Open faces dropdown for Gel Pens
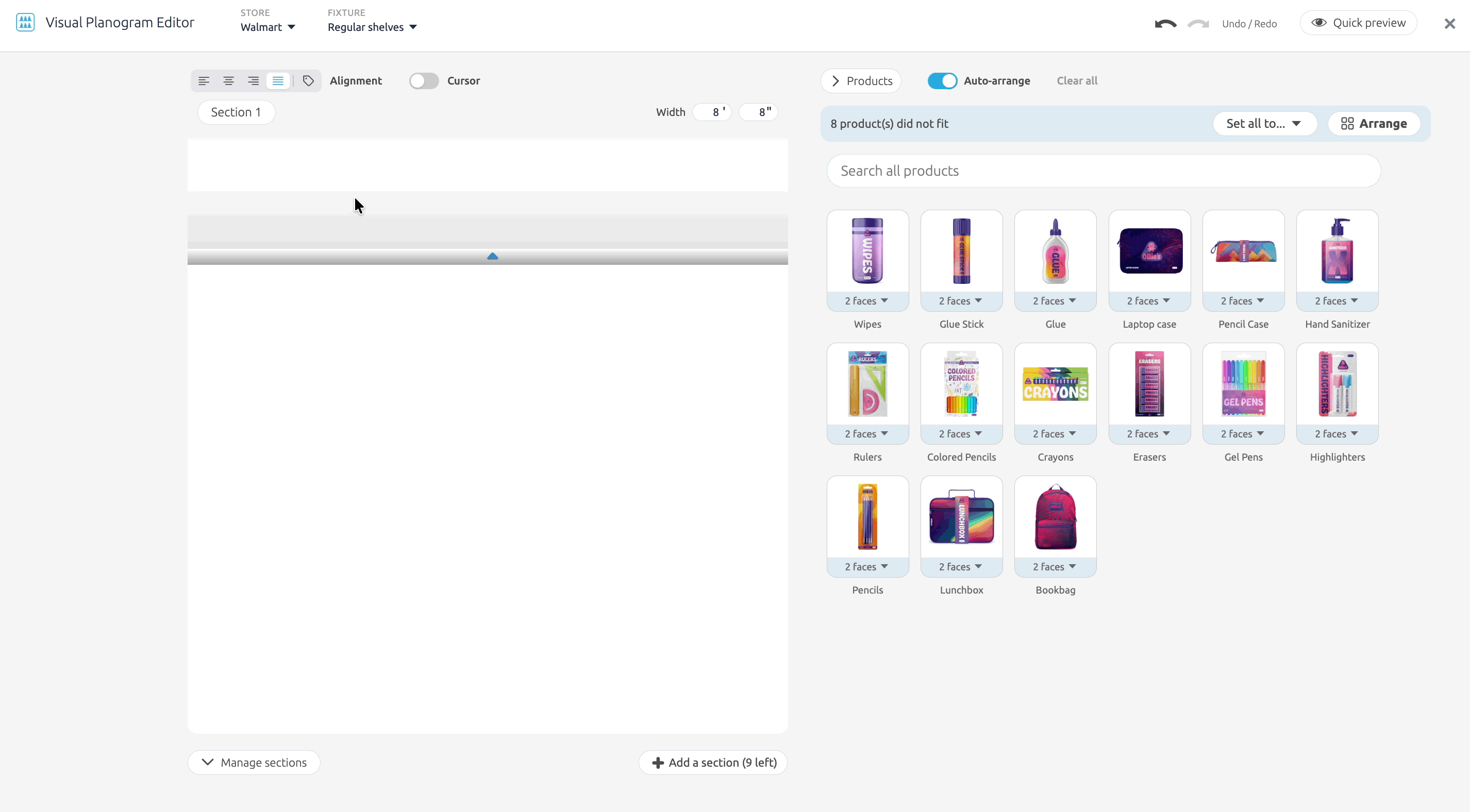 click(x=1243, y=434)
